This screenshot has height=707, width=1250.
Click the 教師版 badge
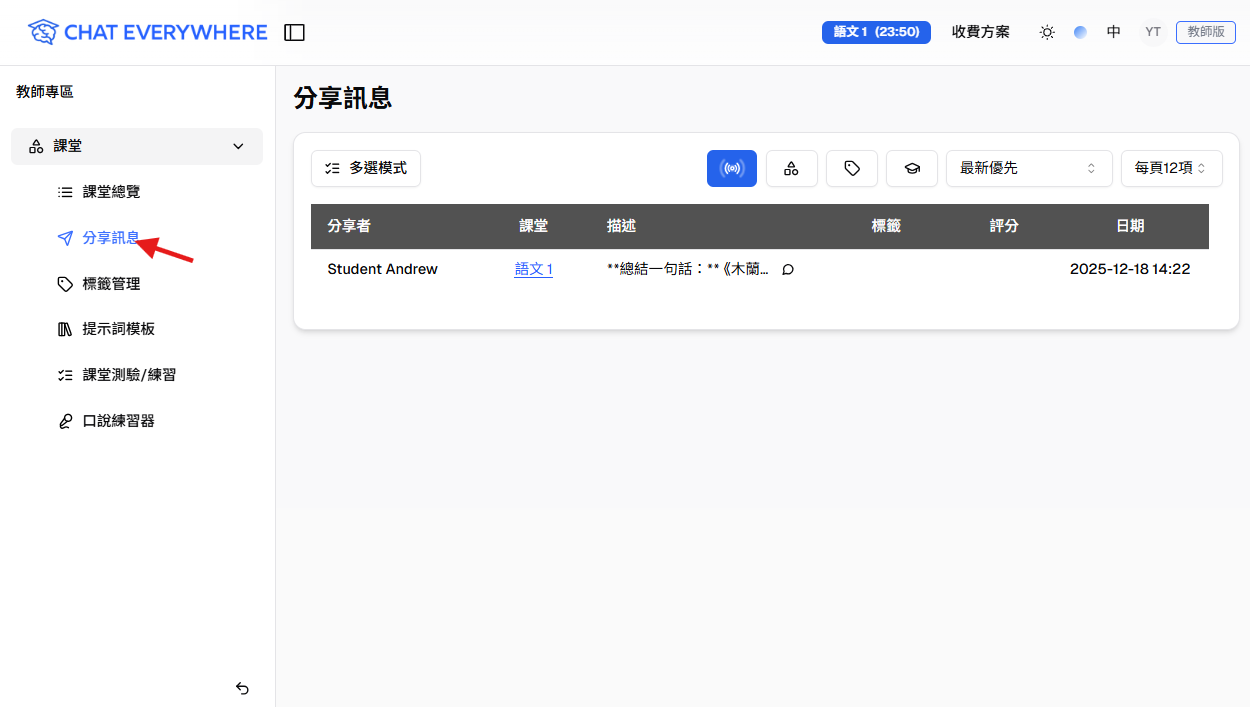pos(1206,32)
